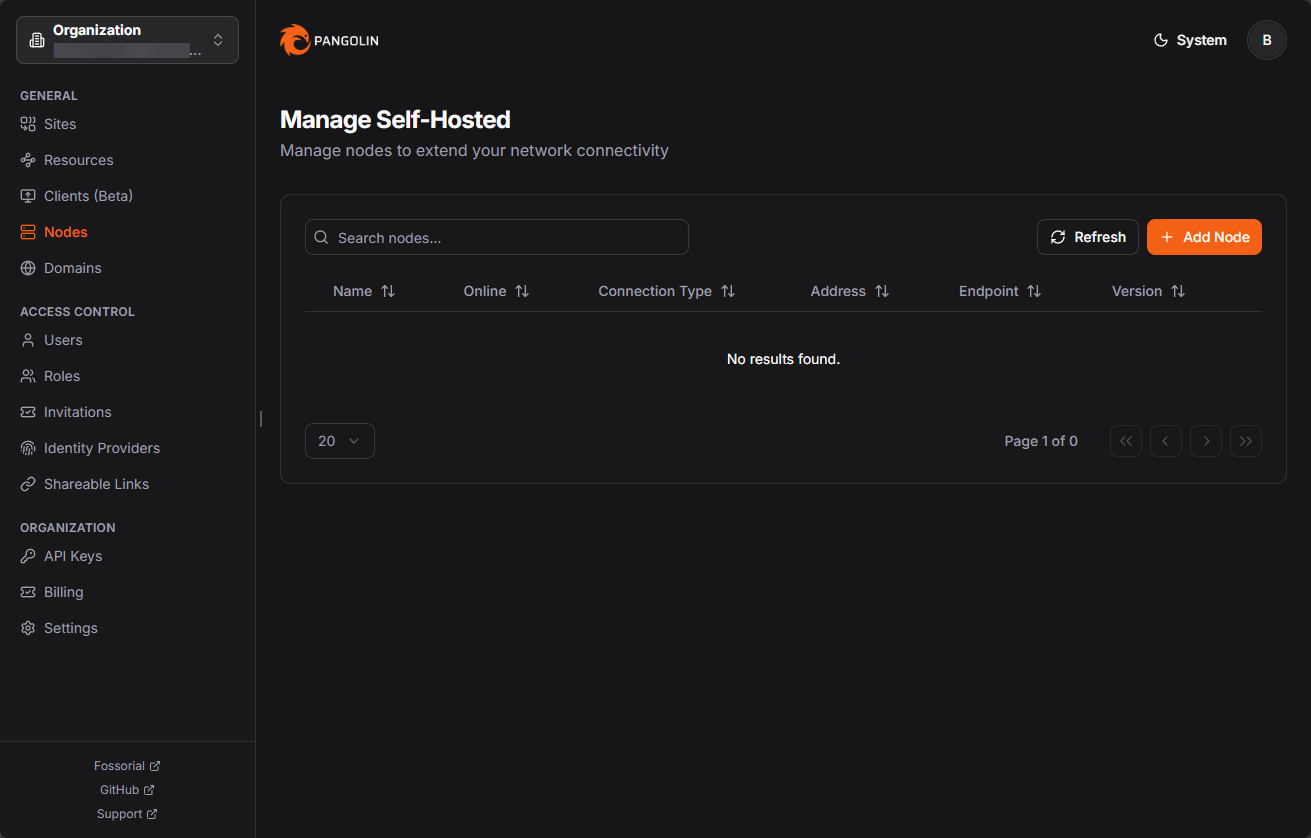1311x838 pixels.
Task: Sort the table by Address
Action: pos(849,291)
